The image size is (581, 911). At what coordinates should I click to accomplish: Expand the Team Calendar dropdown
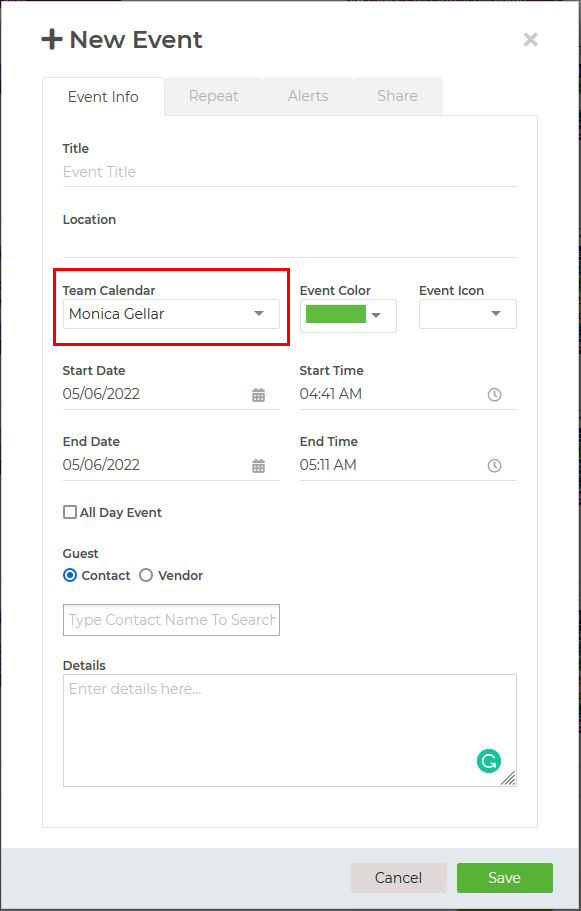click(x=171, y=314)
